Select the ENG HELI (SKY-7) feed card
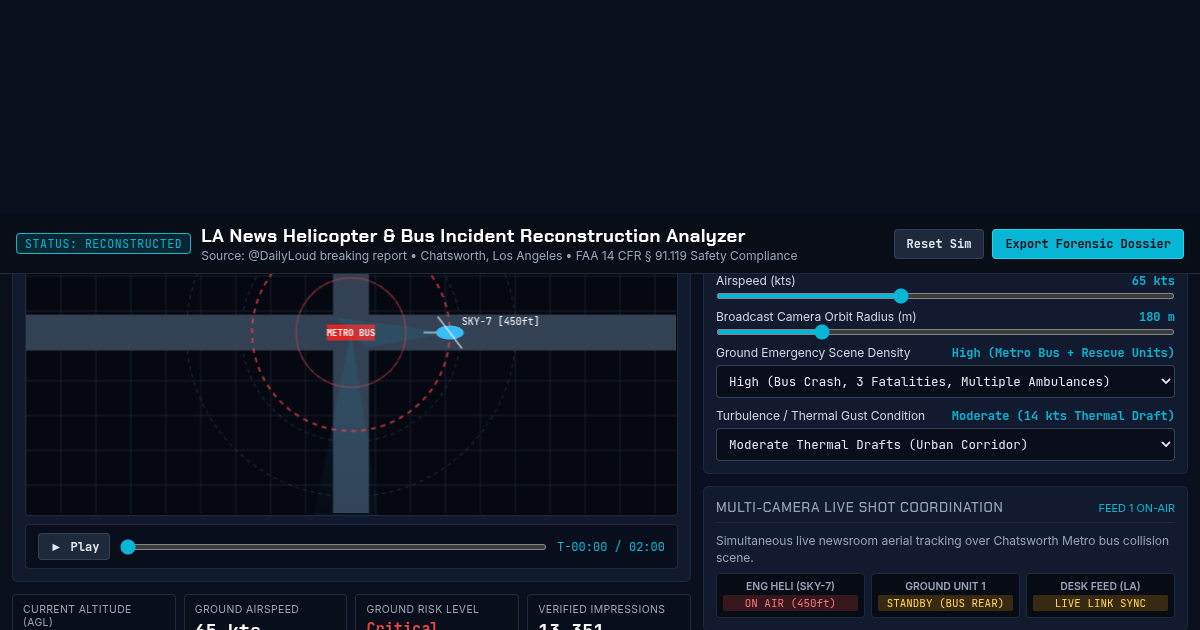This screenshot has height=630, width=1200. [x=790, y=595]
